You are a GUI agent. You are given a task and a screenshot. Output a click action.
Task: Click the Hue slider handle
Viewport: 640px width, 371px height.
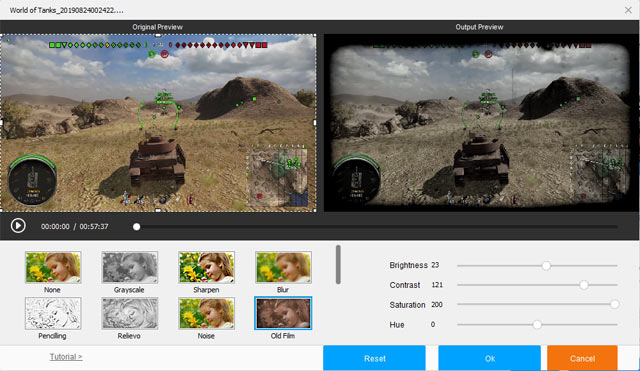click(x=537, y=324)
